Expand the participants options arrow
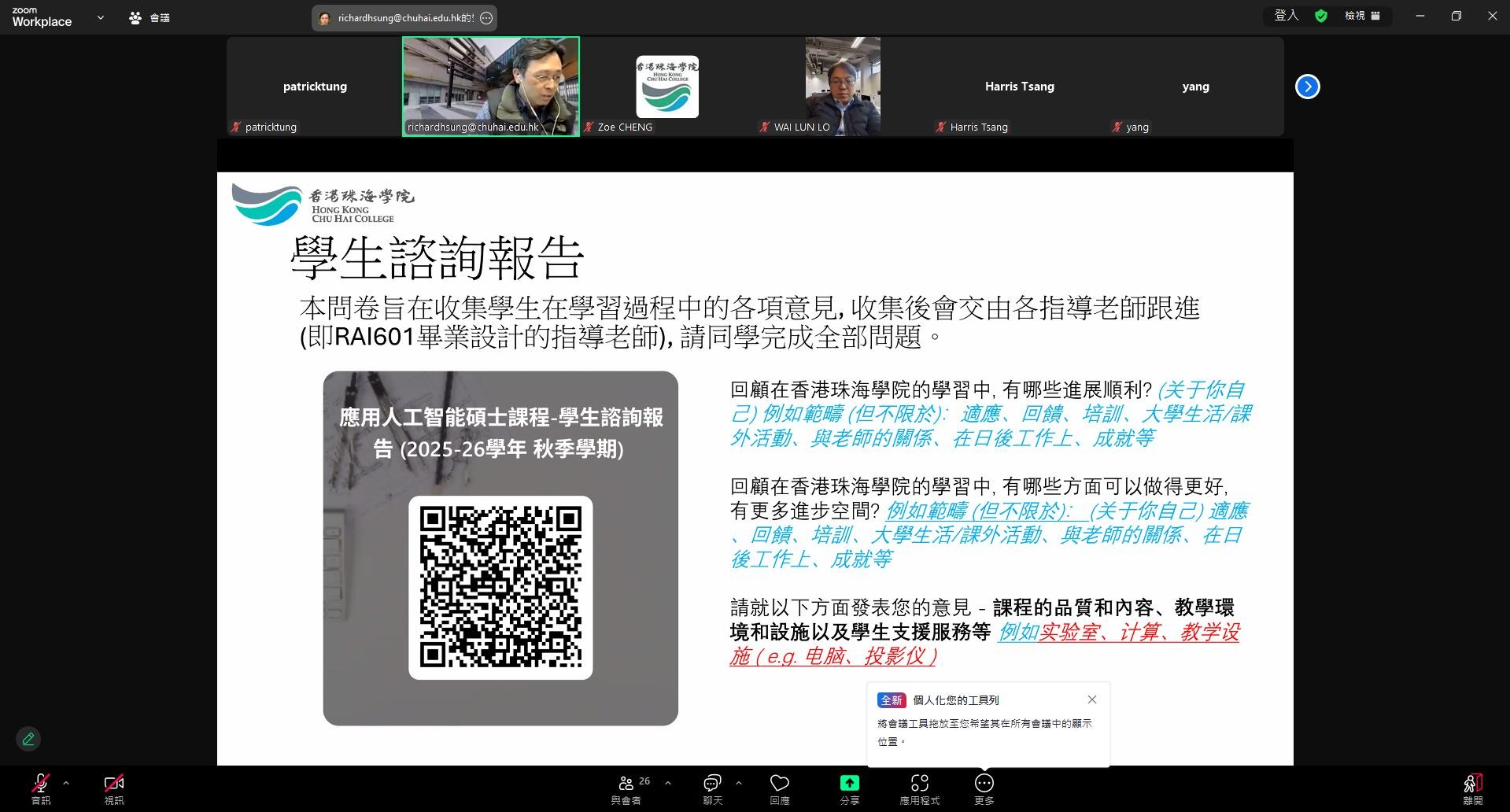This screenshot has height=812, width=1510. (x=668, y=783)
